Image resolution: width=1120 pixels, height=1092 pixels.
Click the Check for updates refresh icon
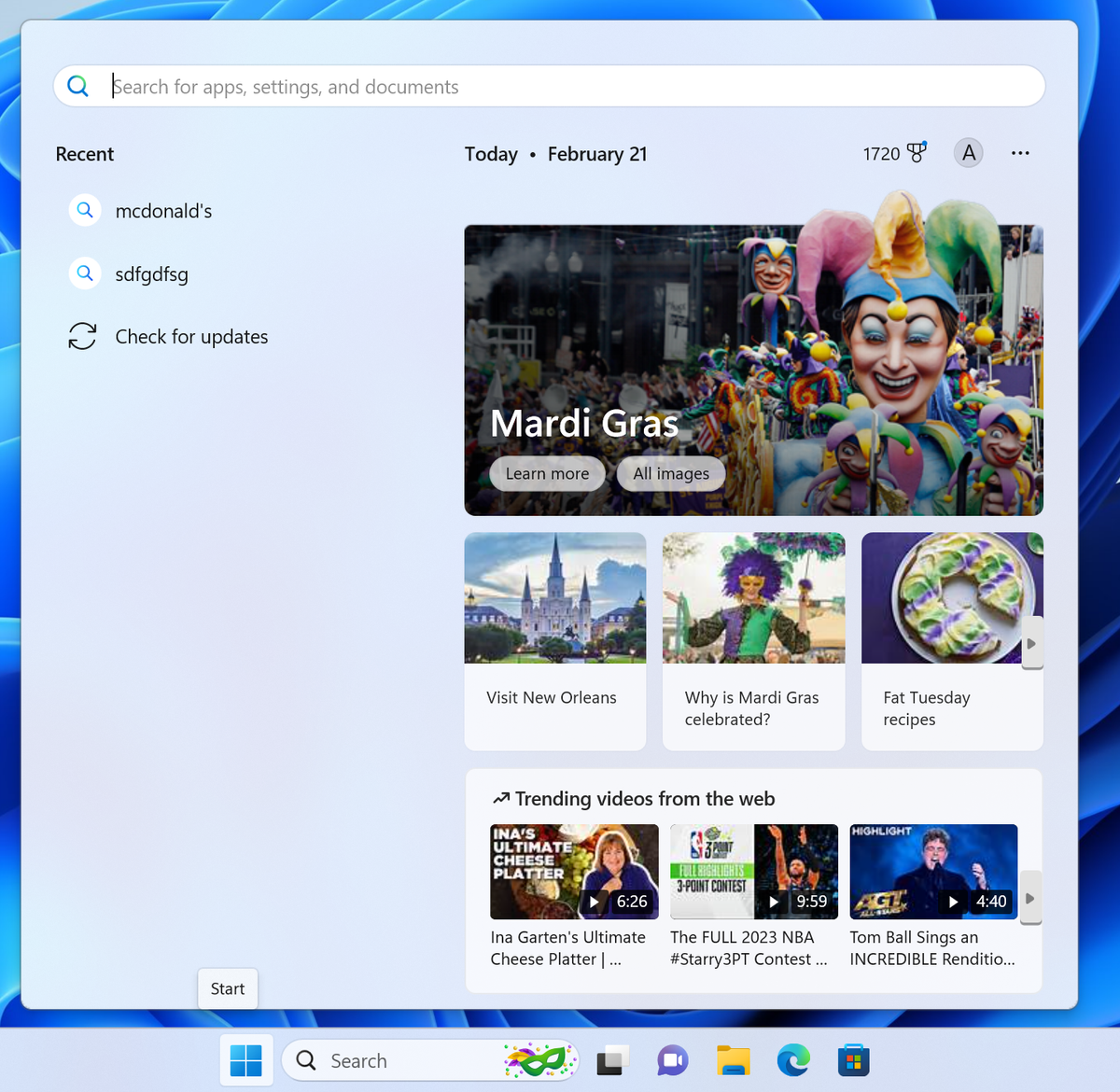click(x=82, y=336)
